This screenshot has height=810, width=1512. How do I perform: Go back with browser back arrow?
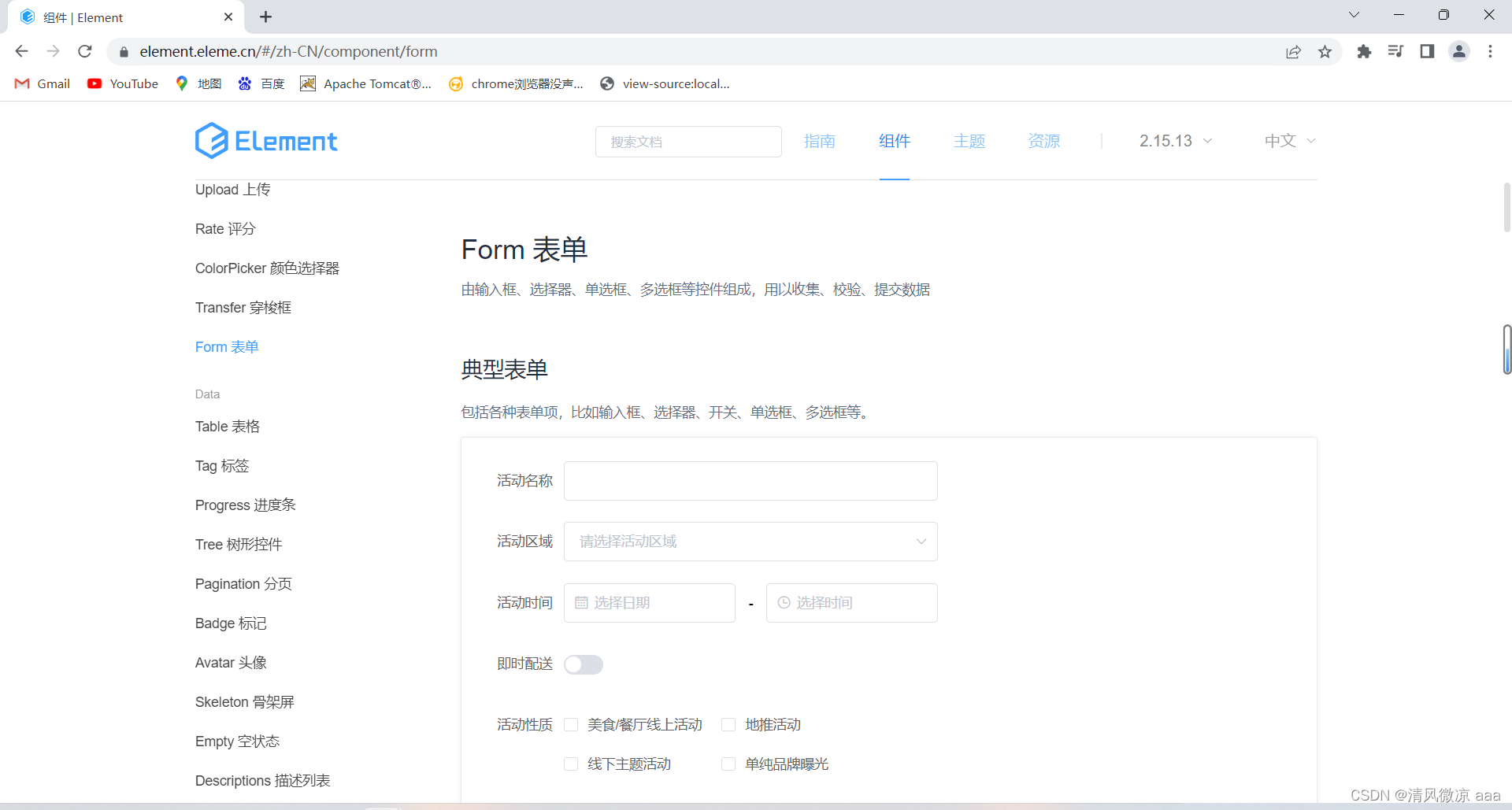tap(21, 51)
